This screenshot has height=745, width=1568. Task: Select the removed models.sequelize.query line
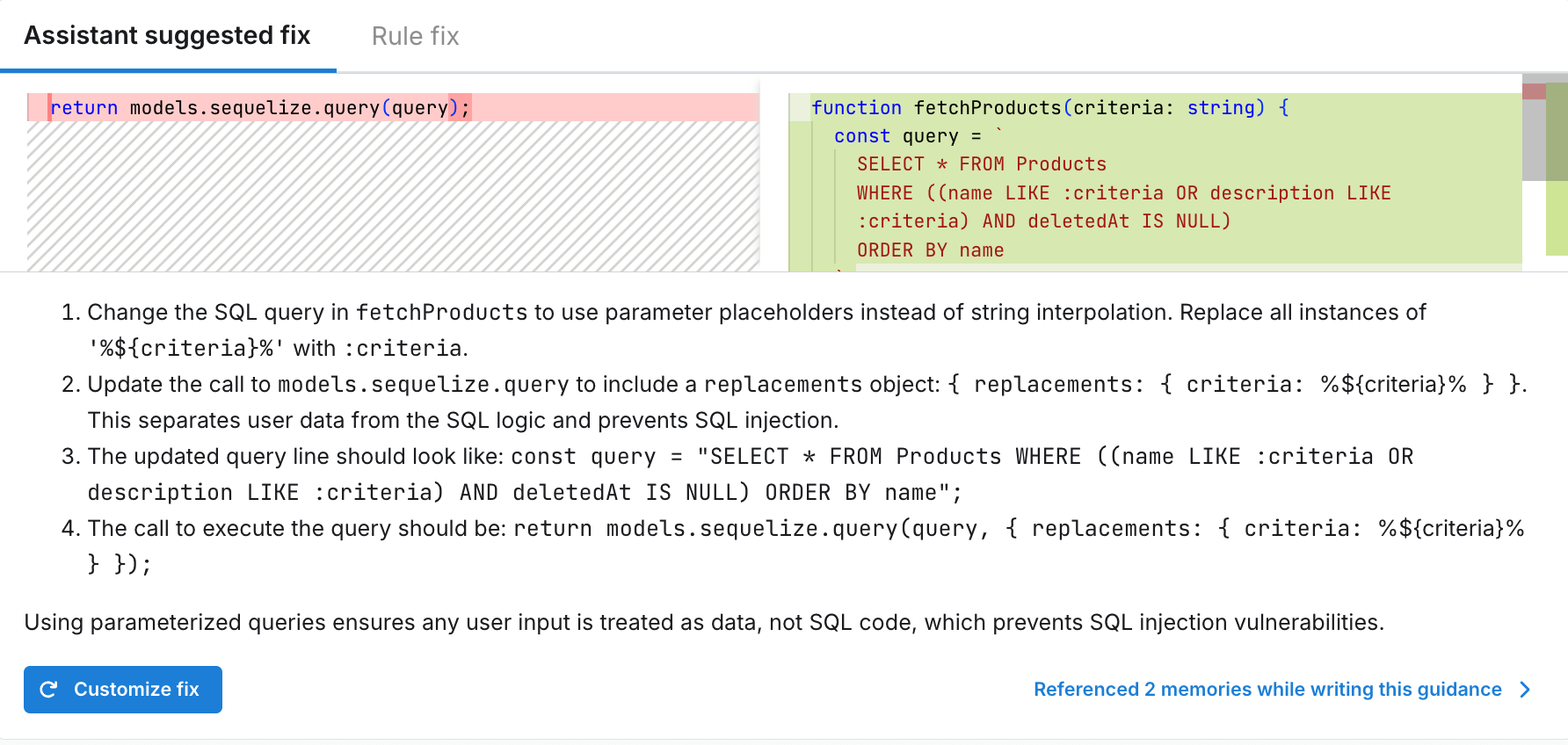pyautogui.click(x=259, y=107)
